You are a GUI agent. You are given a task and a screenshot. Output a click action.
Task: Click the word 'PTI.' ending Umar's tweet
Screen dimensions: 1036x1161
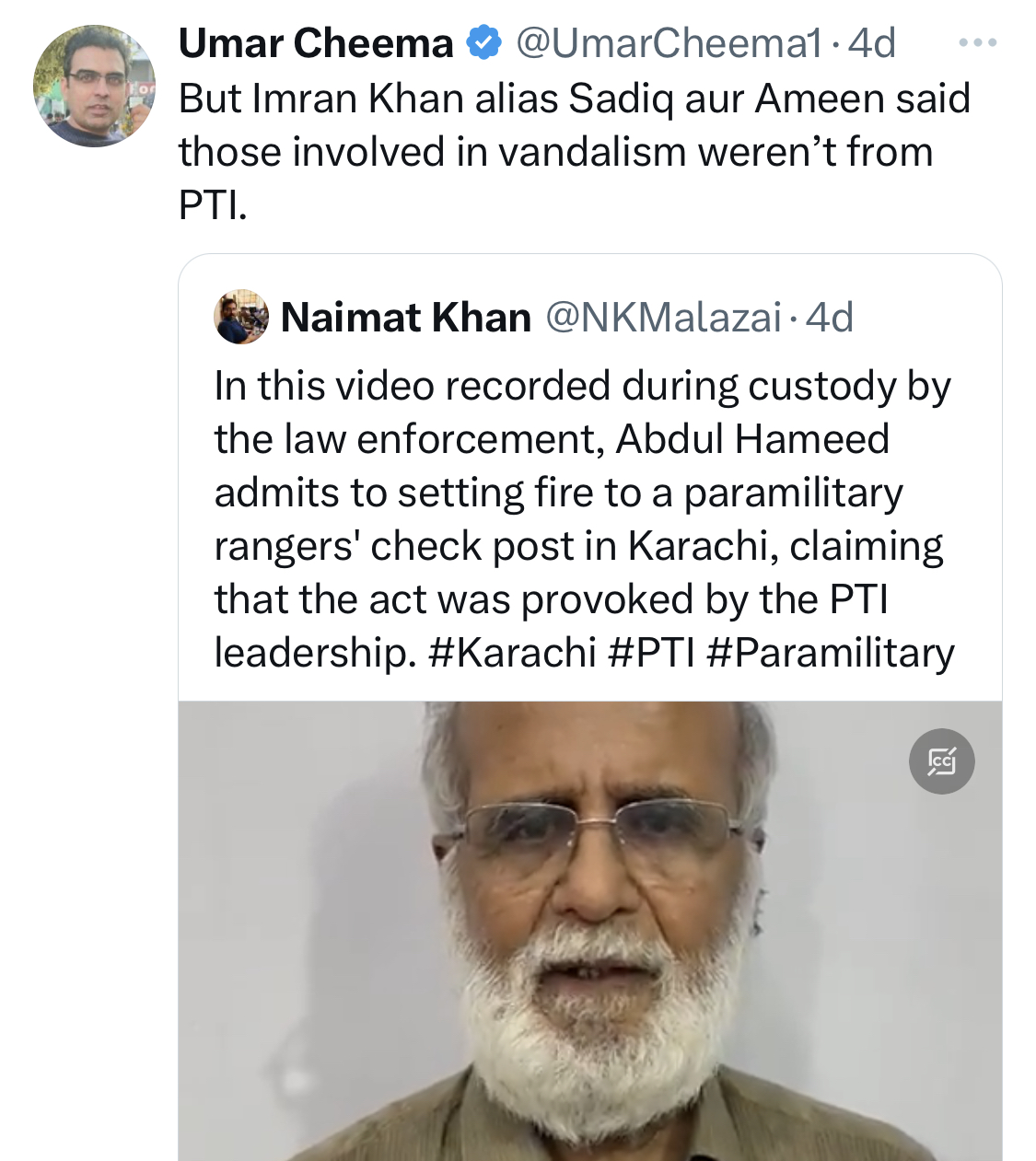point(213,205)
